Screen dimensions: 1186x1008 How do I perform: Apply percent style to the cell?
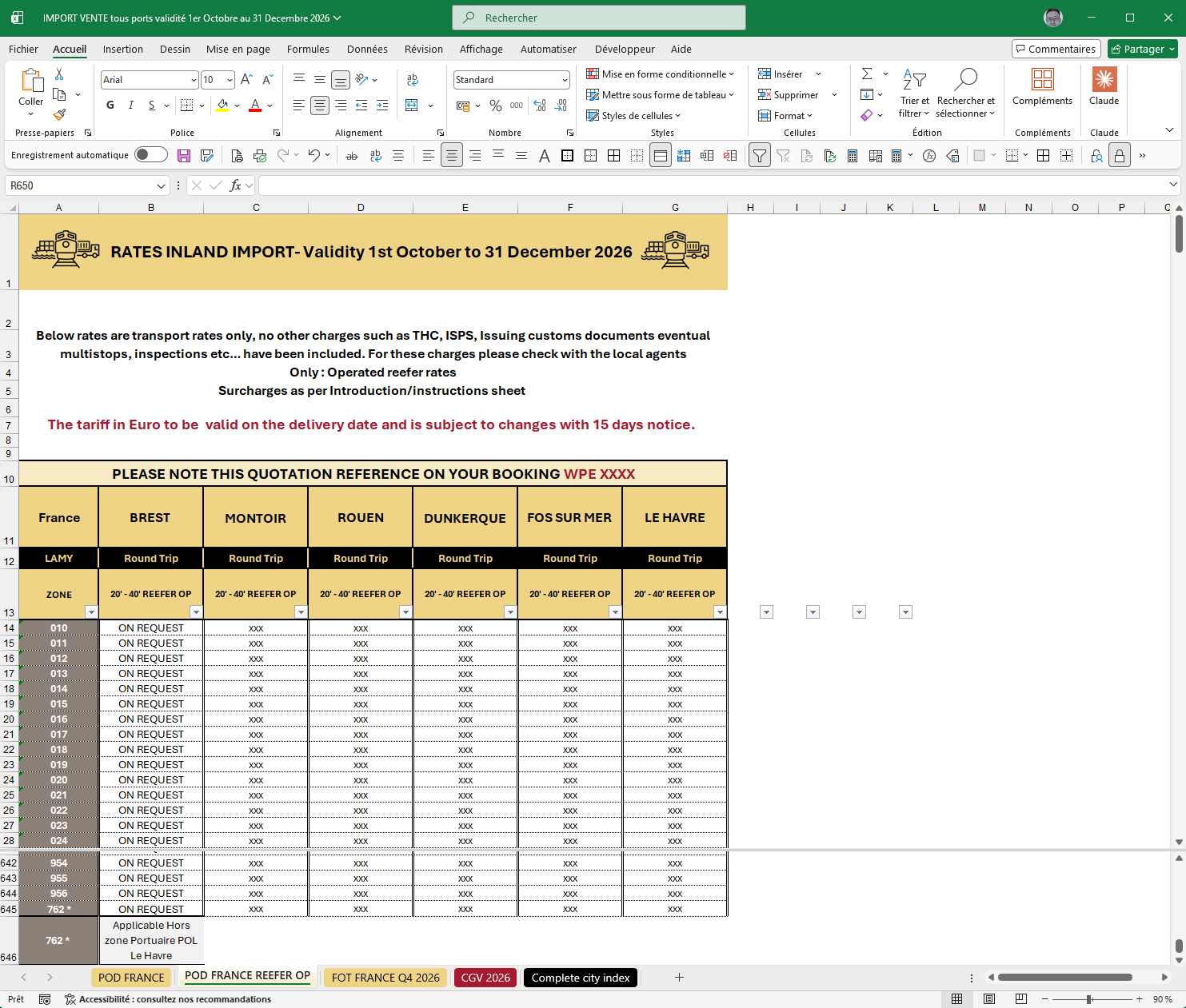click(x=496, y=106)
